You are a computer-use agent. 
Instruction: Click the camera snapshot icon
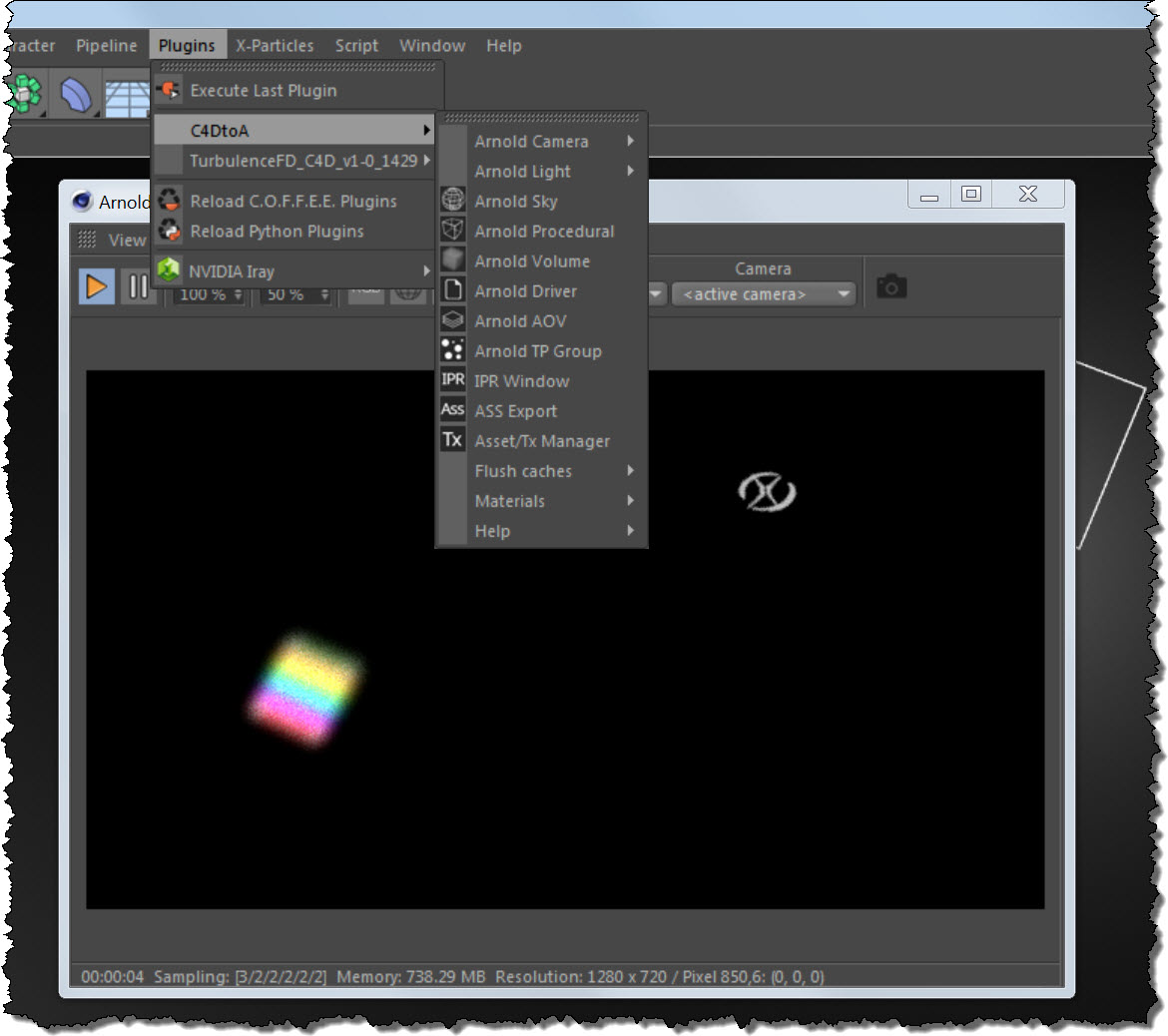(x=890, y=287)
